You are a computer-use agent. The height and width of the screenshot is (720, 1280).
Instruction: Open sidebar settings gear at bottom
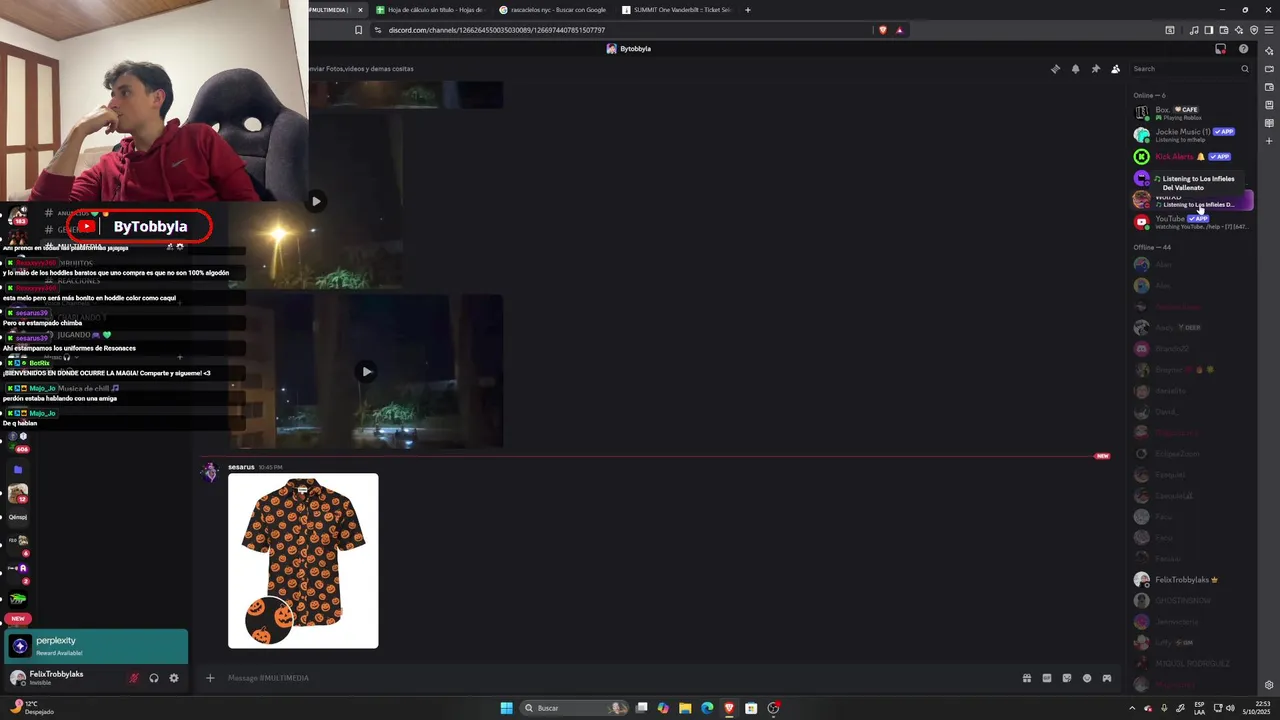tap(1269, 685)
